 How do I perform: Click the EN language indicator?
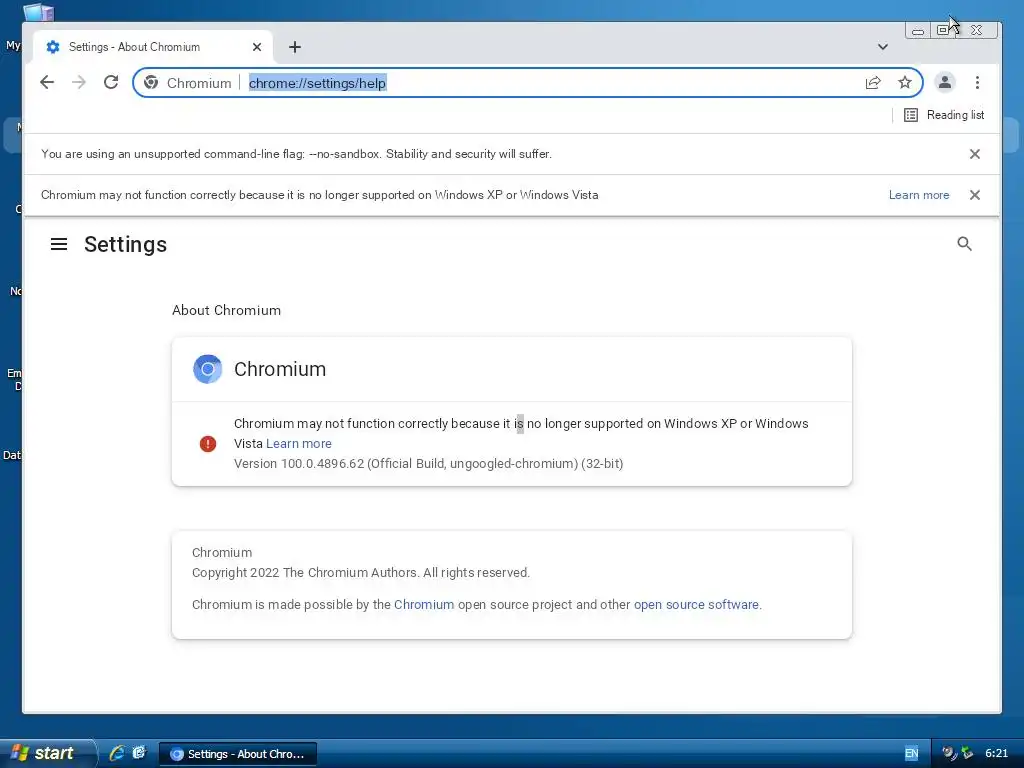(x=911, y=753)
